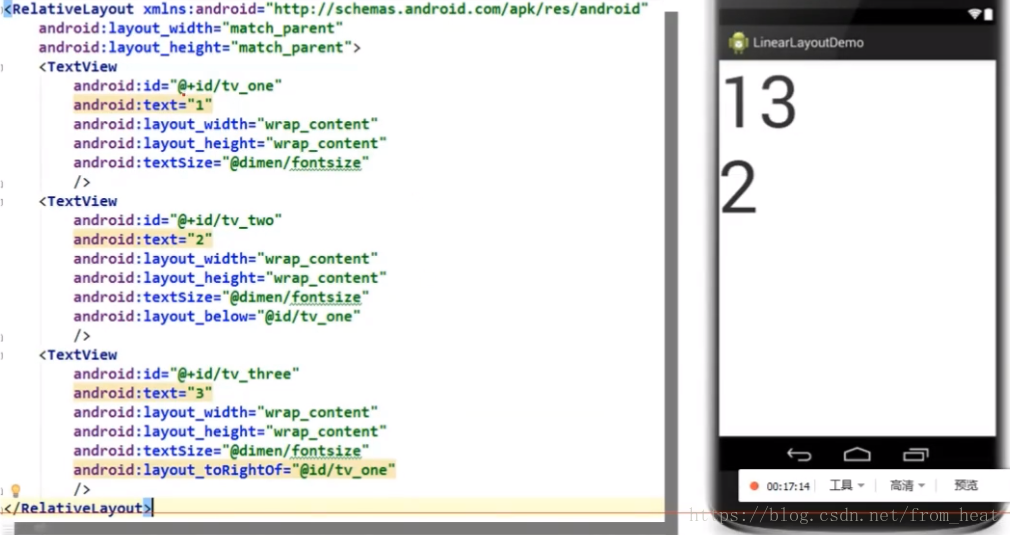Click the red recording indicator dot
The height and width of the screenshot is (535, 1010).
(754, 486)
